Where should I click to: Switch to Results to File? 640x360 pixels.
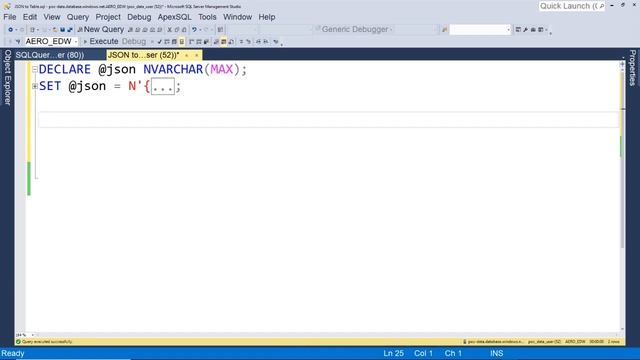pos(231,42)
